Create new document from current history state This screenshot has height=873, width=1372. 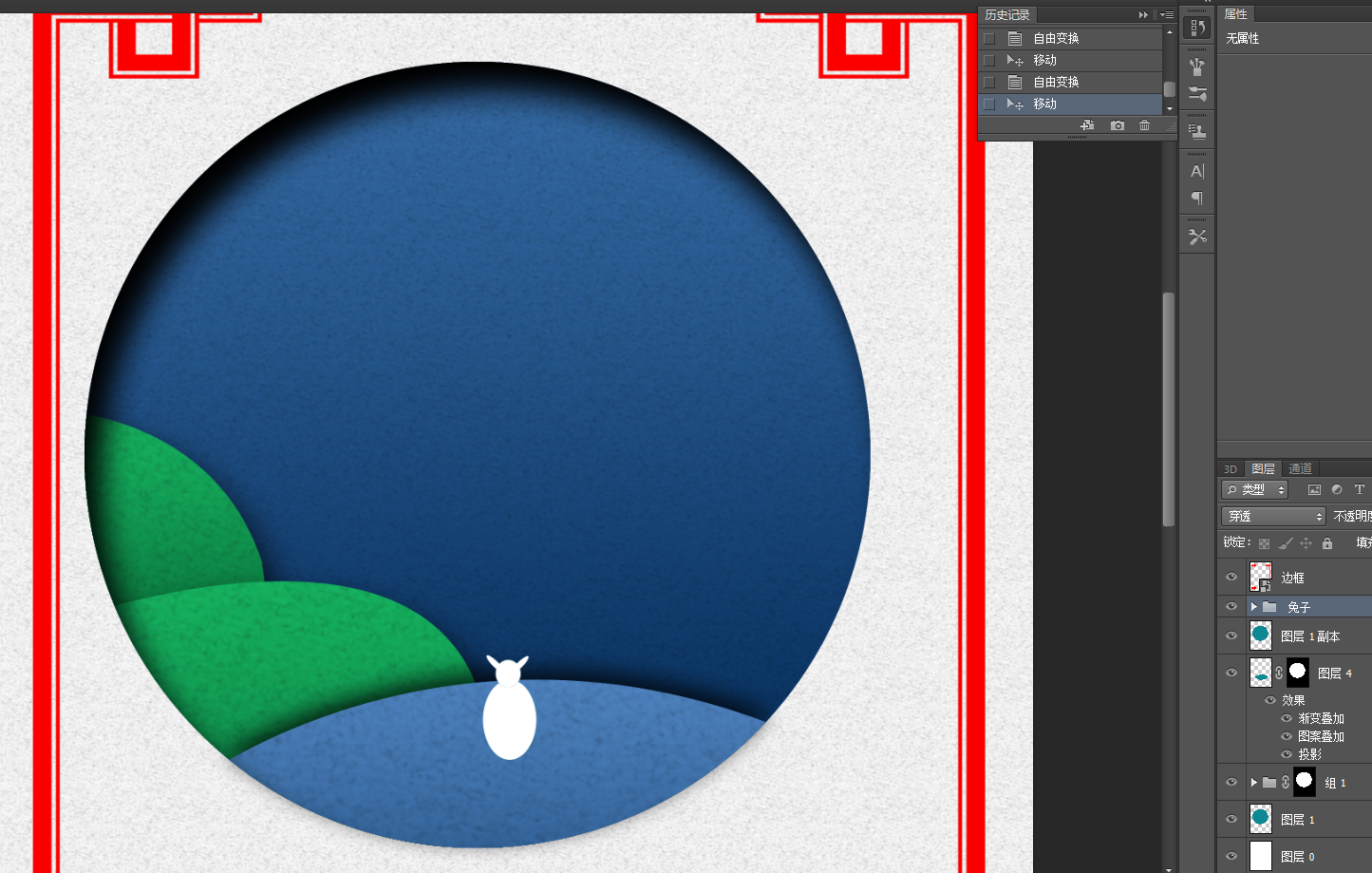click(1087, 125)
